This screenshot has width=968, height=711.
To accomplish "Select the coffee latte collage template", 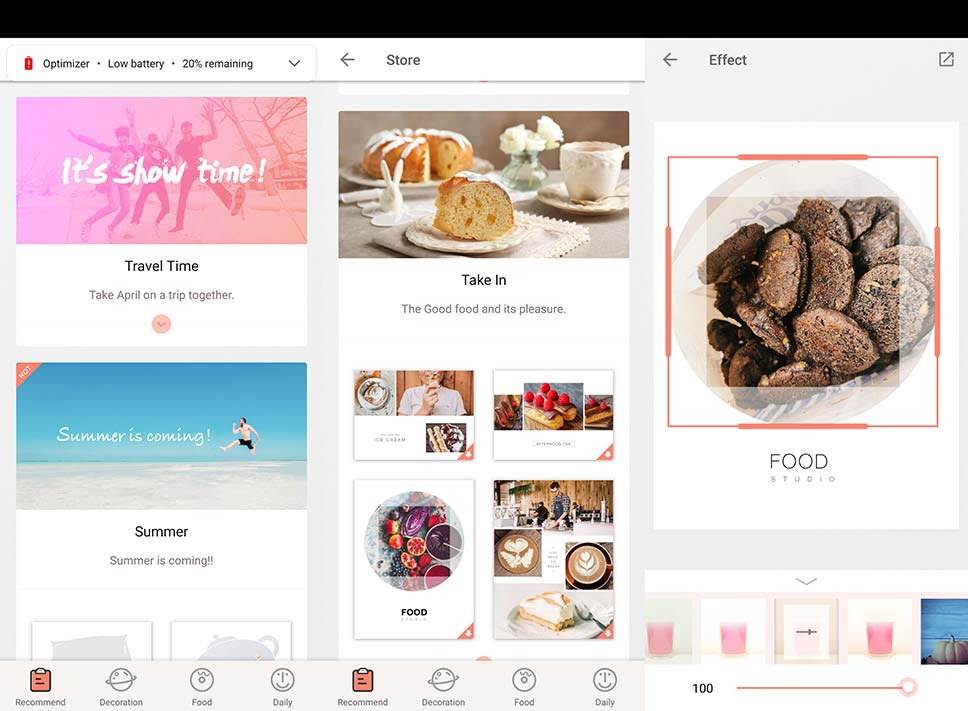I will click(553, 559).
